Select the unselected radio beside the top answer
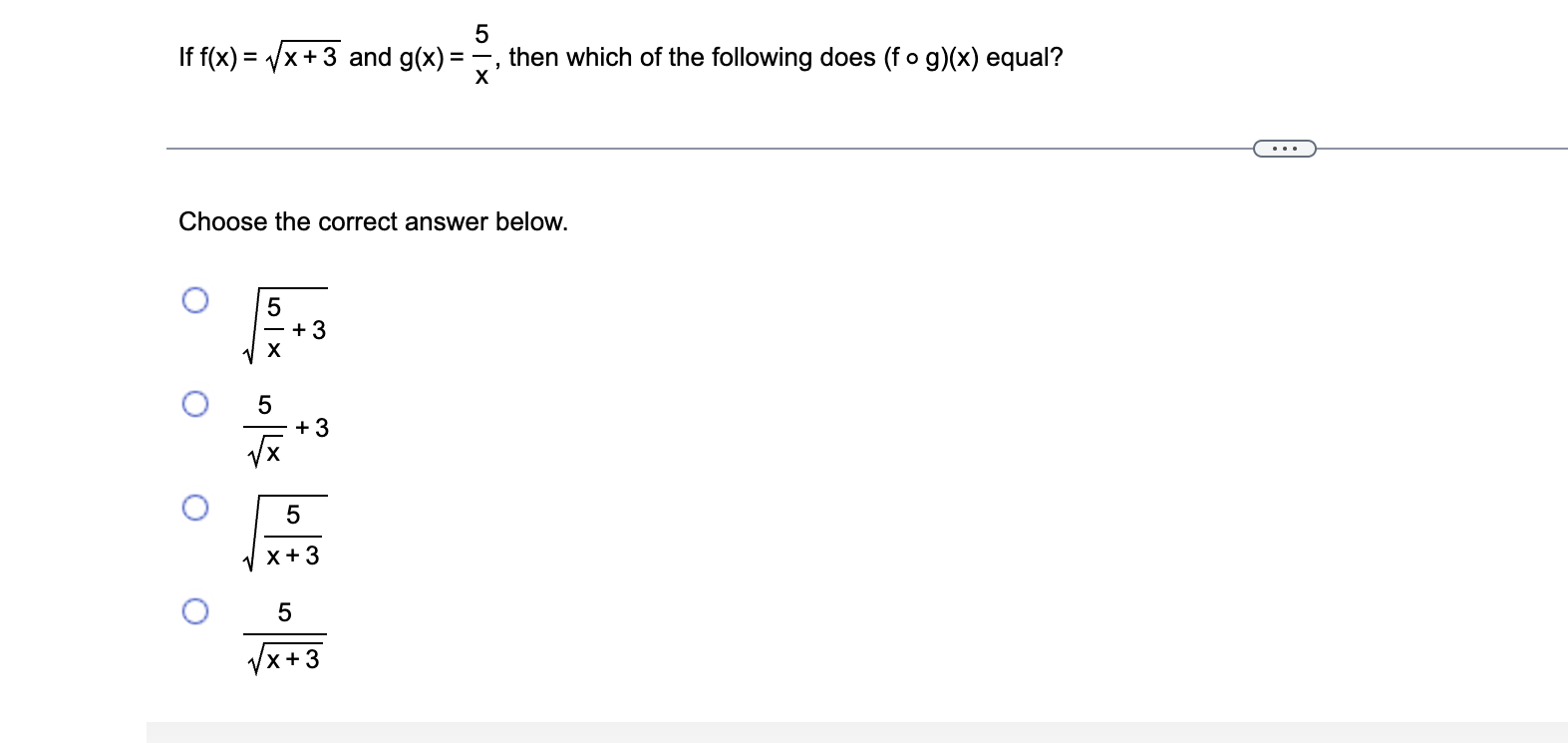1568x743 pixels. [195, 297]
